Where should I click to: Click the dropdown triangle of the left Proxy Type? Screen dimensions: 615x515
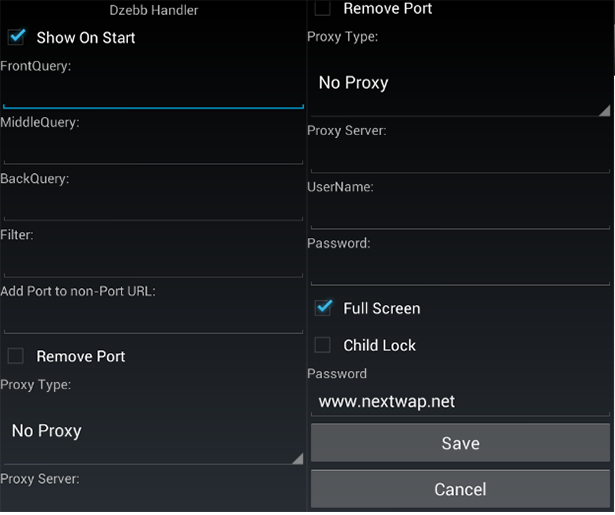point(296,458)
